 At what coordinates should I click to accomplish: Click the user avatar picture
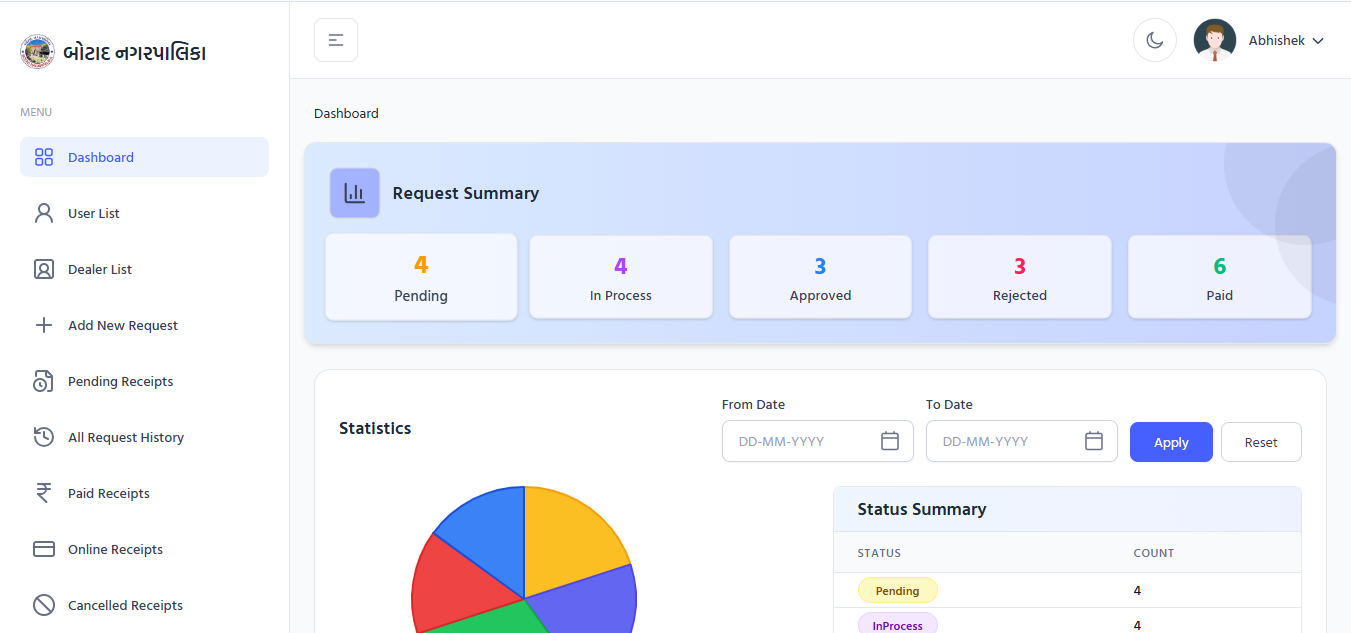click(1214, 40)
